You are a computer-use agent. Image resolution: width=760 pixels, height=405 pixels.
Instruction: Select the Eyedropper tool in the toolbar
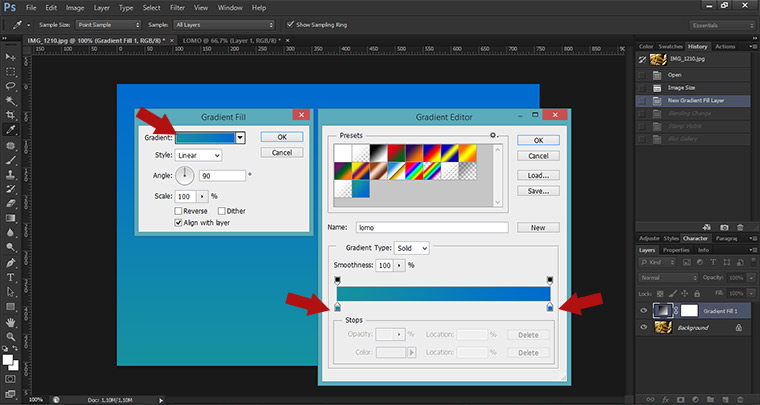click(x=10, y=129)
